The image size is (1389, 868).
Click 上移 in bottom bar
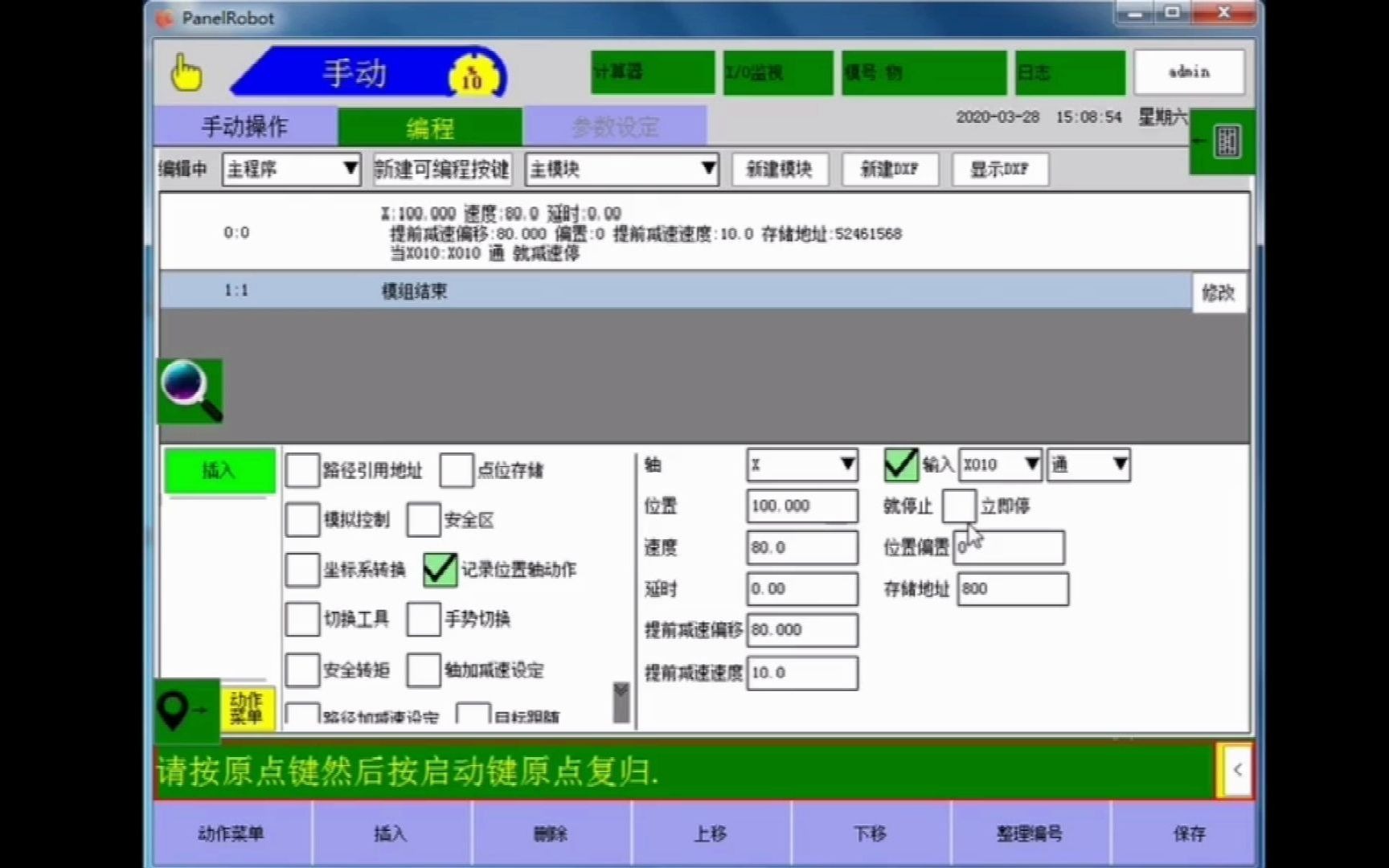(711, 833)
